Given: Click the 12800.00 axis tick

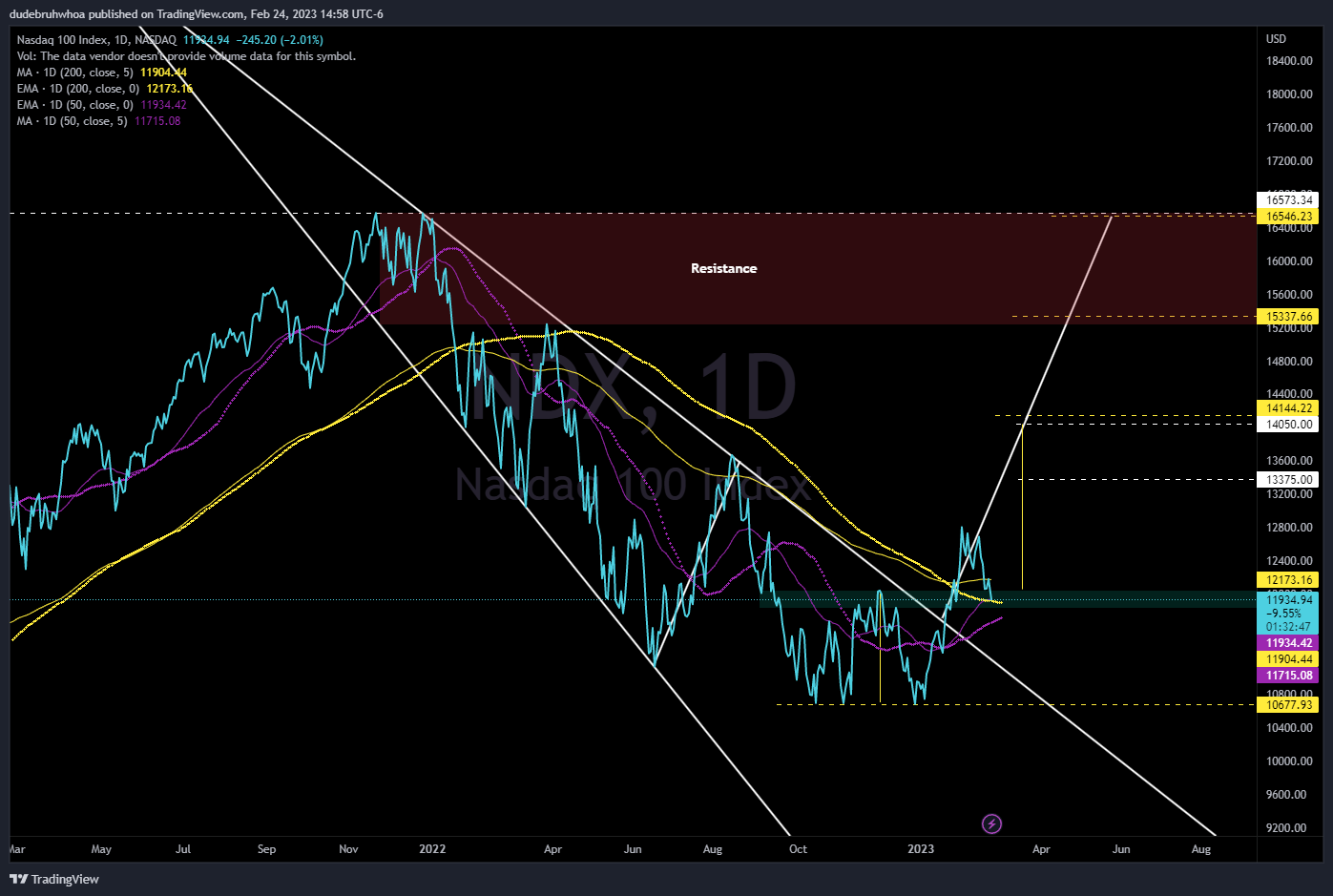Looking at the screenshot, I should click(x=1289, y=528).
